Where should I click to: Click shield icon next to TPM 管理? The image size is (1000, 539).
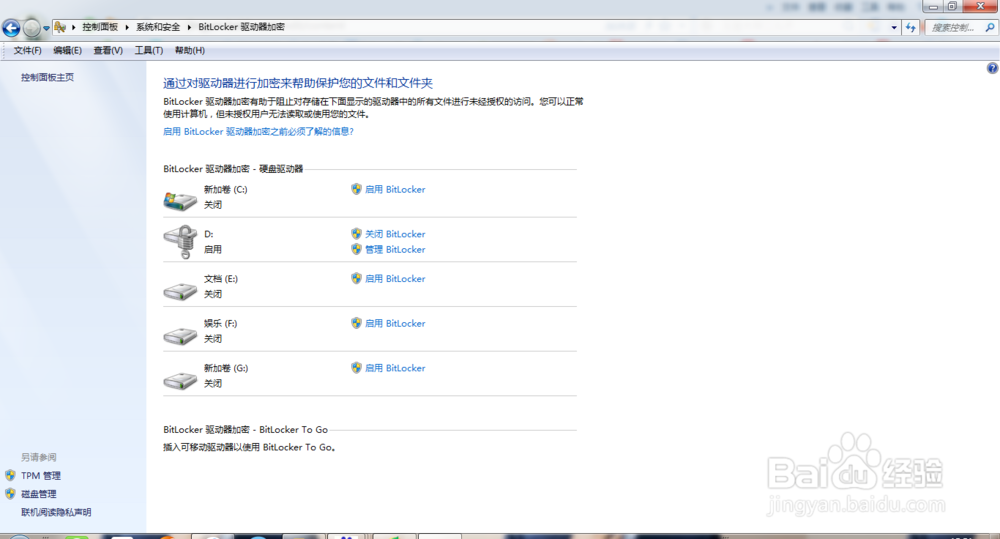10,475
